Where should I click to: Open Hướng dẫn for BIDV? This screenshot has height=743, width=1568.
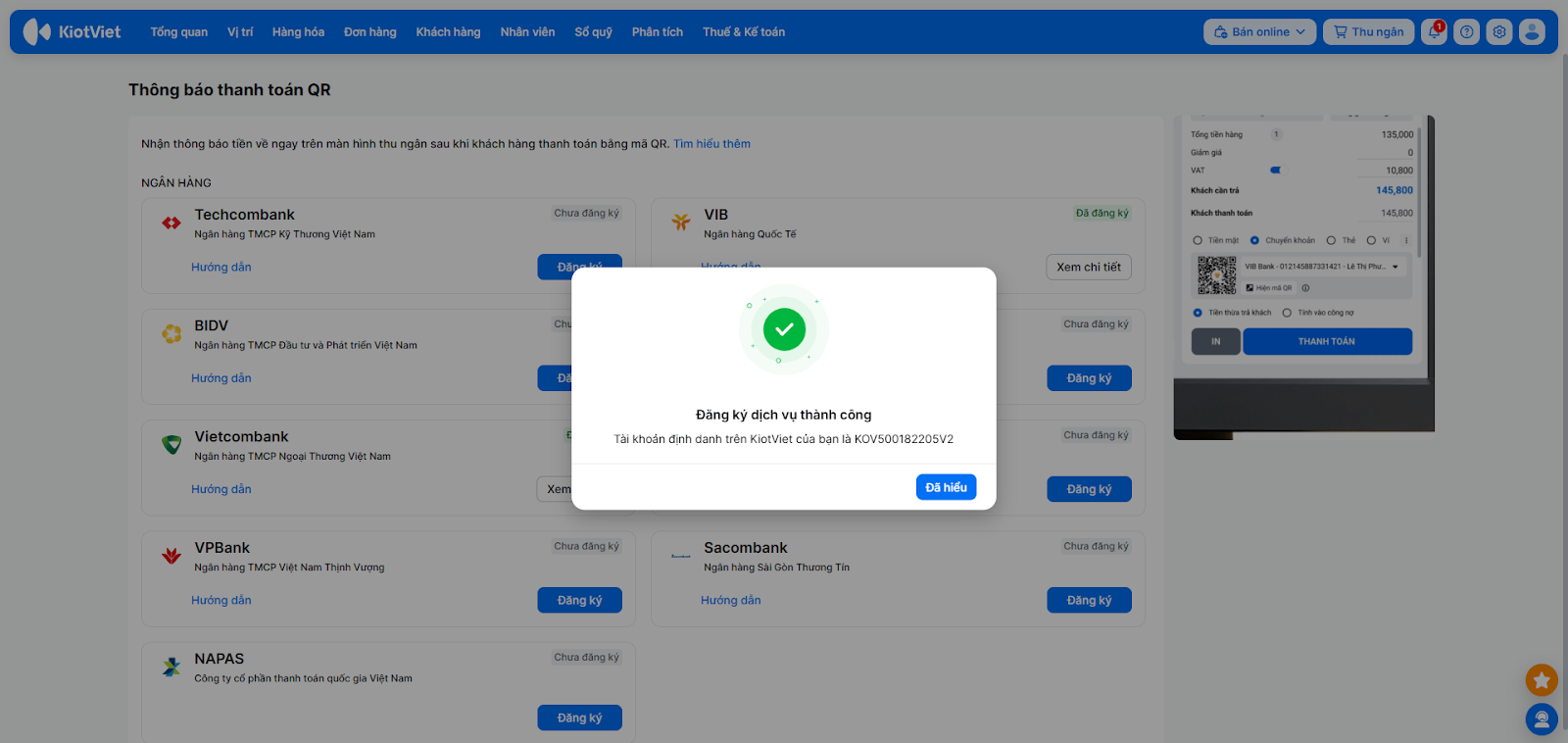(221, 378)
